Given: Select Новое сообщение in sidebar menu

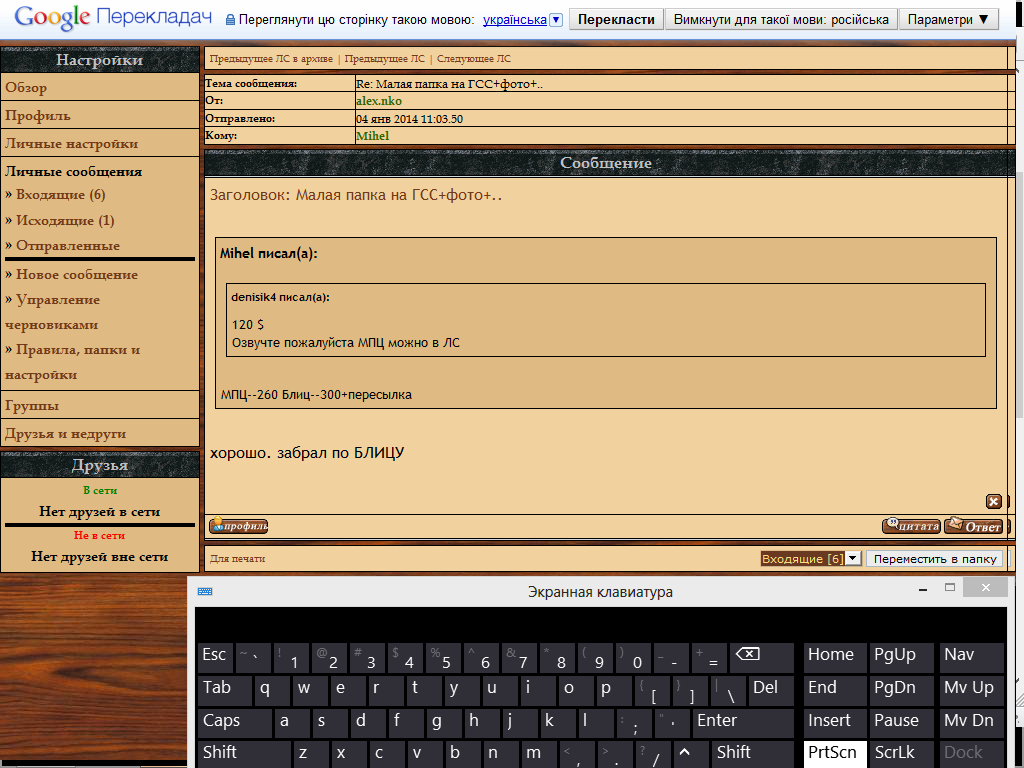Looking at the screenshot, I should tap(76, 275).
